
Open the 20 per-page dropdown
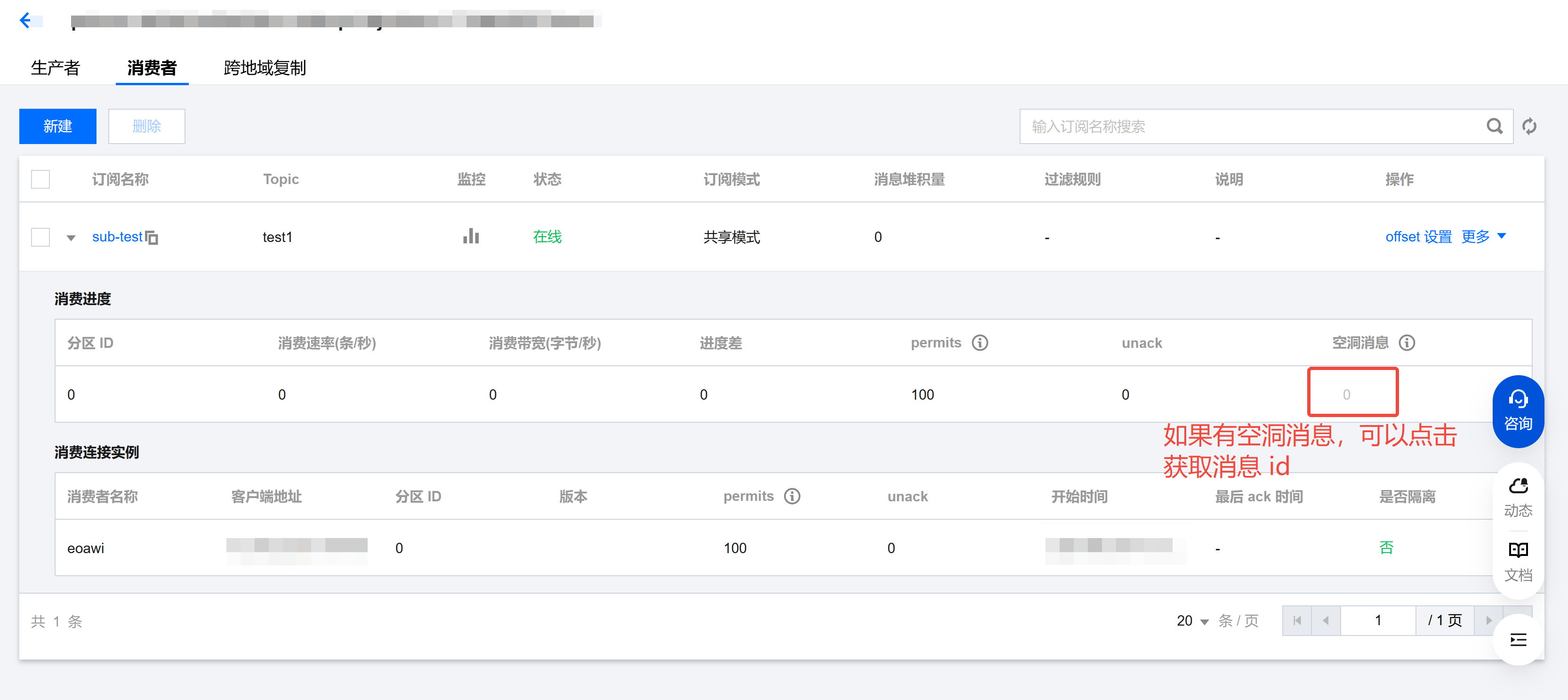point(1192,621)
